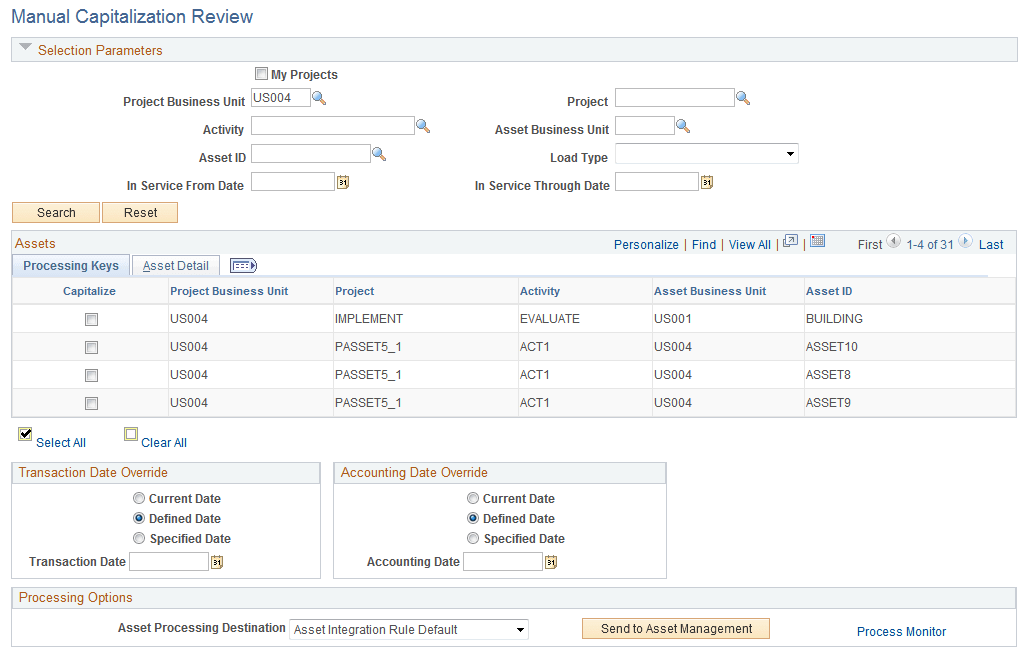Click the Activity lookup magnifier icon
The height and width of the screenshot is (663, 1032).
(423, 126)
